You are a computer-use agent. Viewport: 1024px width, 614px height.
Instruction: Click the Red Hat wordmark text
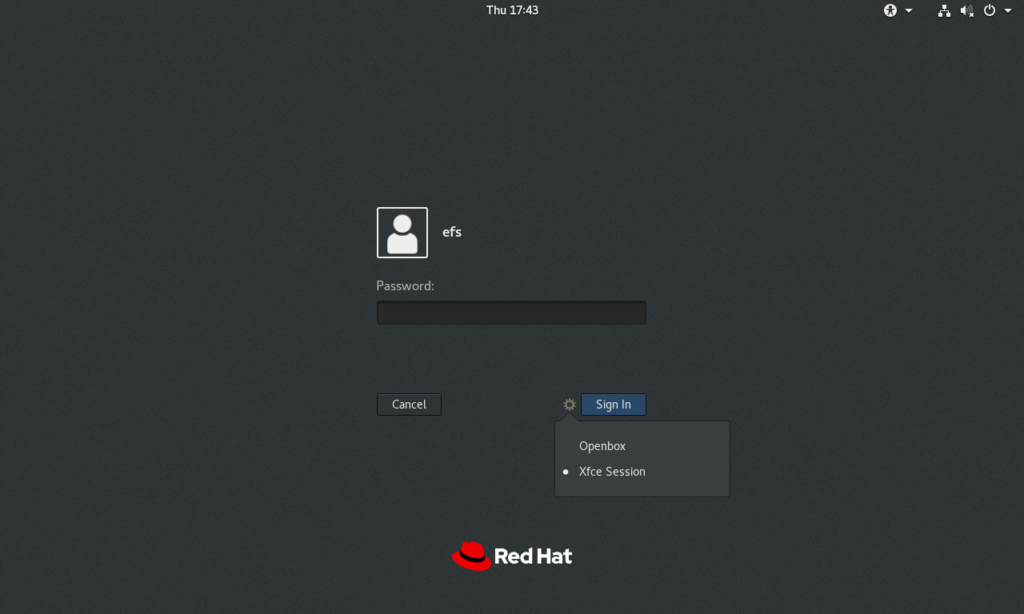point(533,557)
